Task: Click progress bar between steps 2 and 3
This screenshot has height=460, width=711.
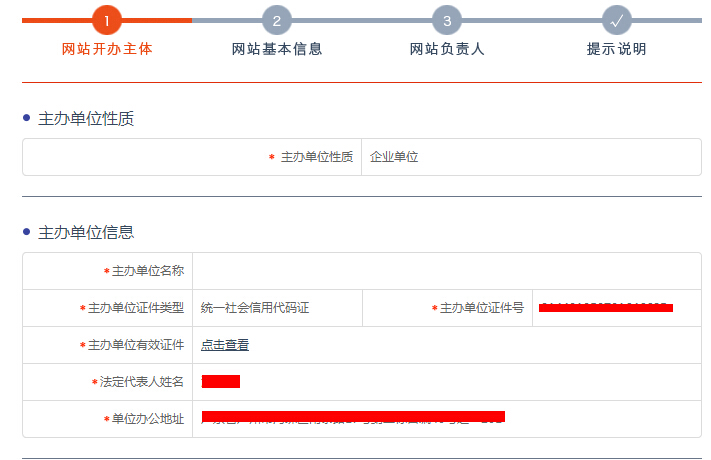Action: [362, 20]
